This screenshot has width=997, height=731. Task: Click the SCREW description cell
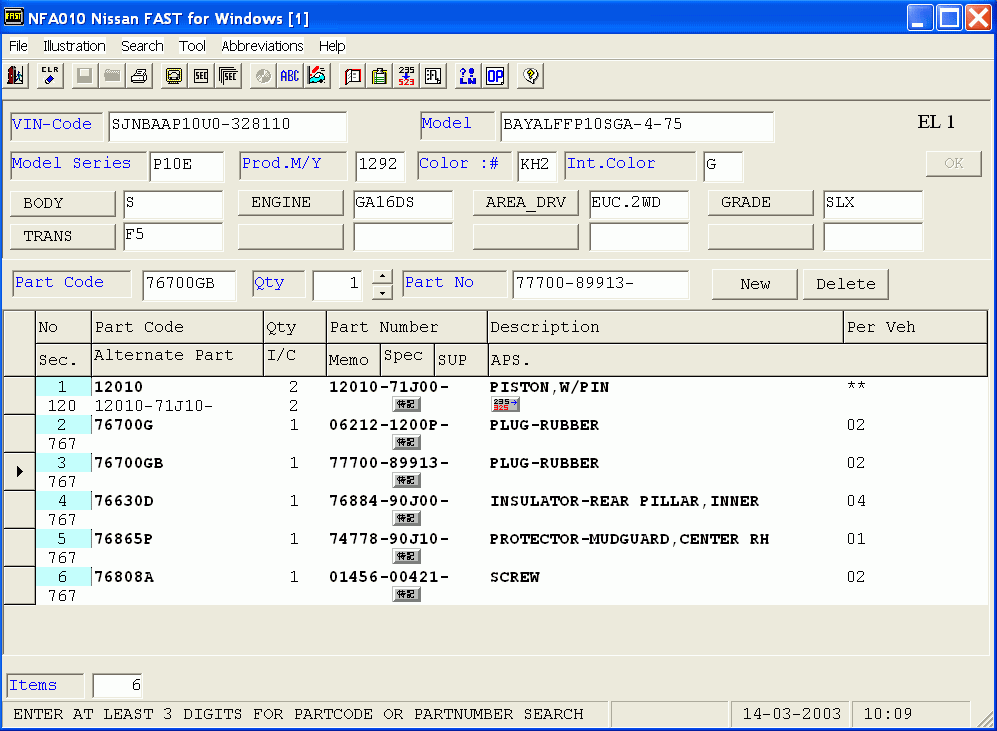pos(514,577)
